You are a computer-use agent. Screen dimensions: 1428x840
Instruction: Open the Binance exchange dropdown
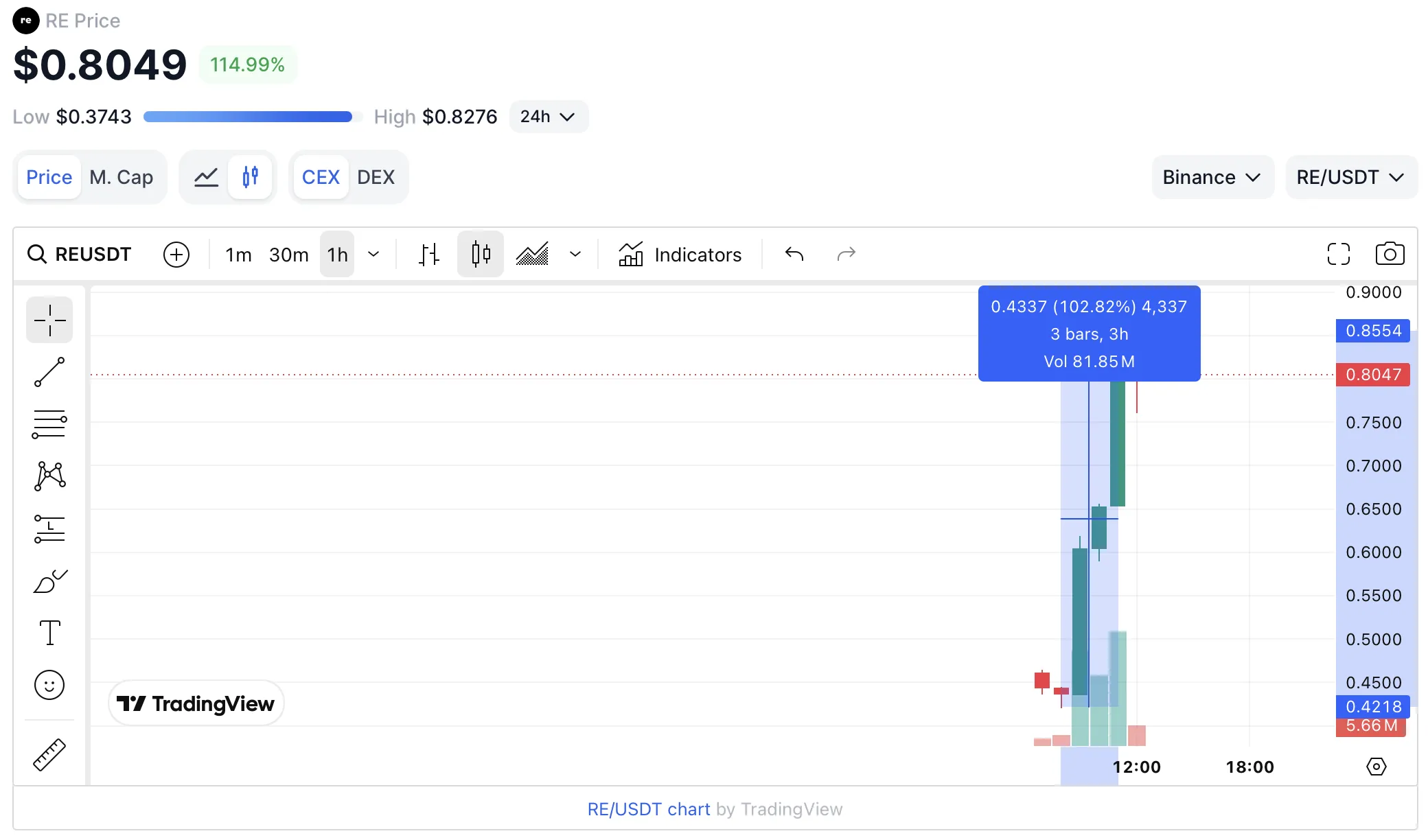tap(1212, 177)
